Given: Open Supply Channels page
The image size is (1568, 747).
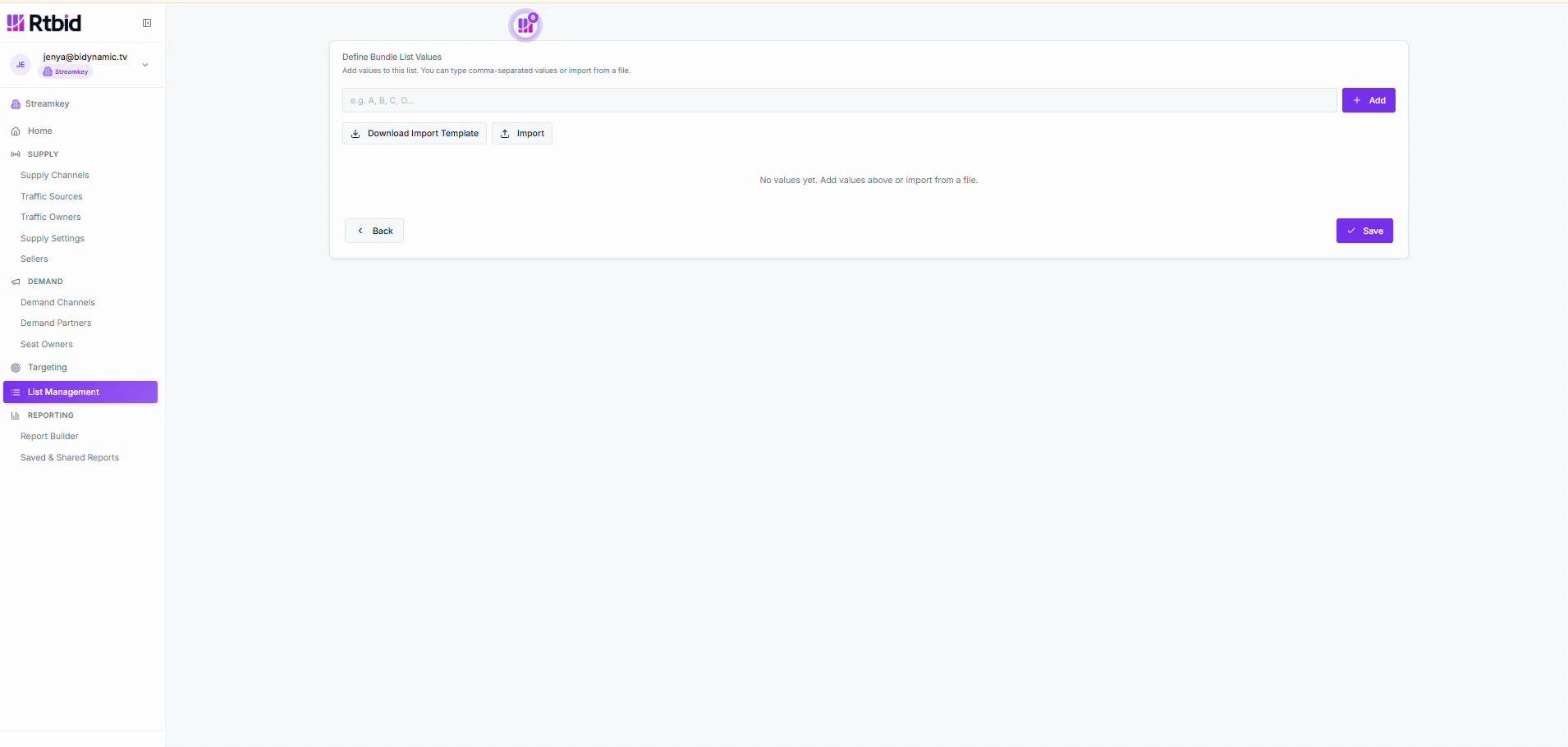Looking at the screenshot, I should [55, 176].
